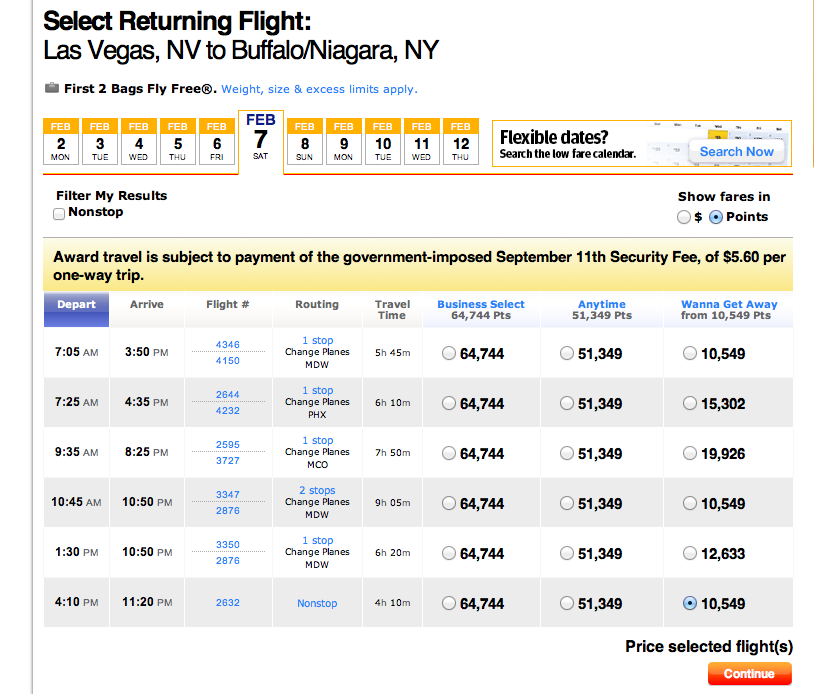View the 2 stops routing link
The width and height of the screenshot is (814, 694).
317,491
